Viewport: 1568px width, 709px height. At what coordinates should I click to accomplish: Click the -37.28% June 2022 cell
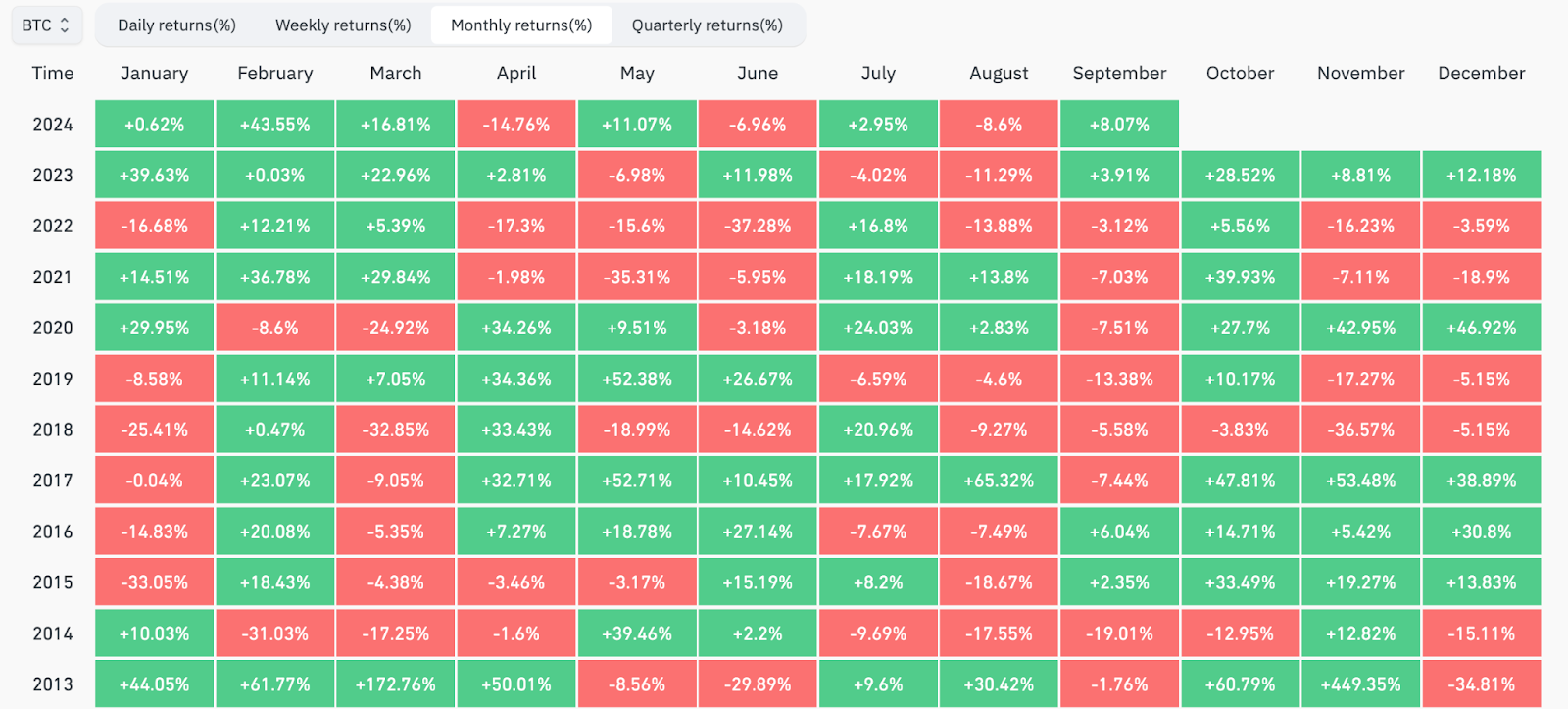pyautogui.click(x=758, y=227)
